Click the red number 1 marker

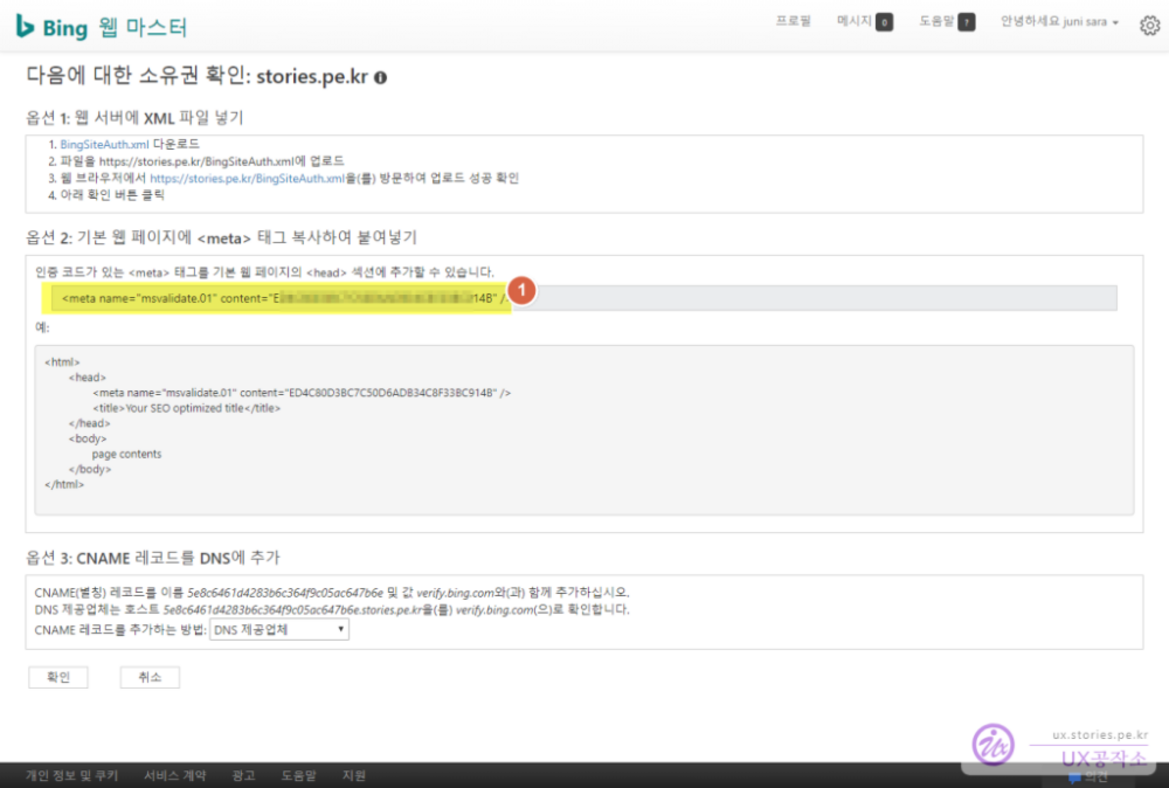point(522,290)
